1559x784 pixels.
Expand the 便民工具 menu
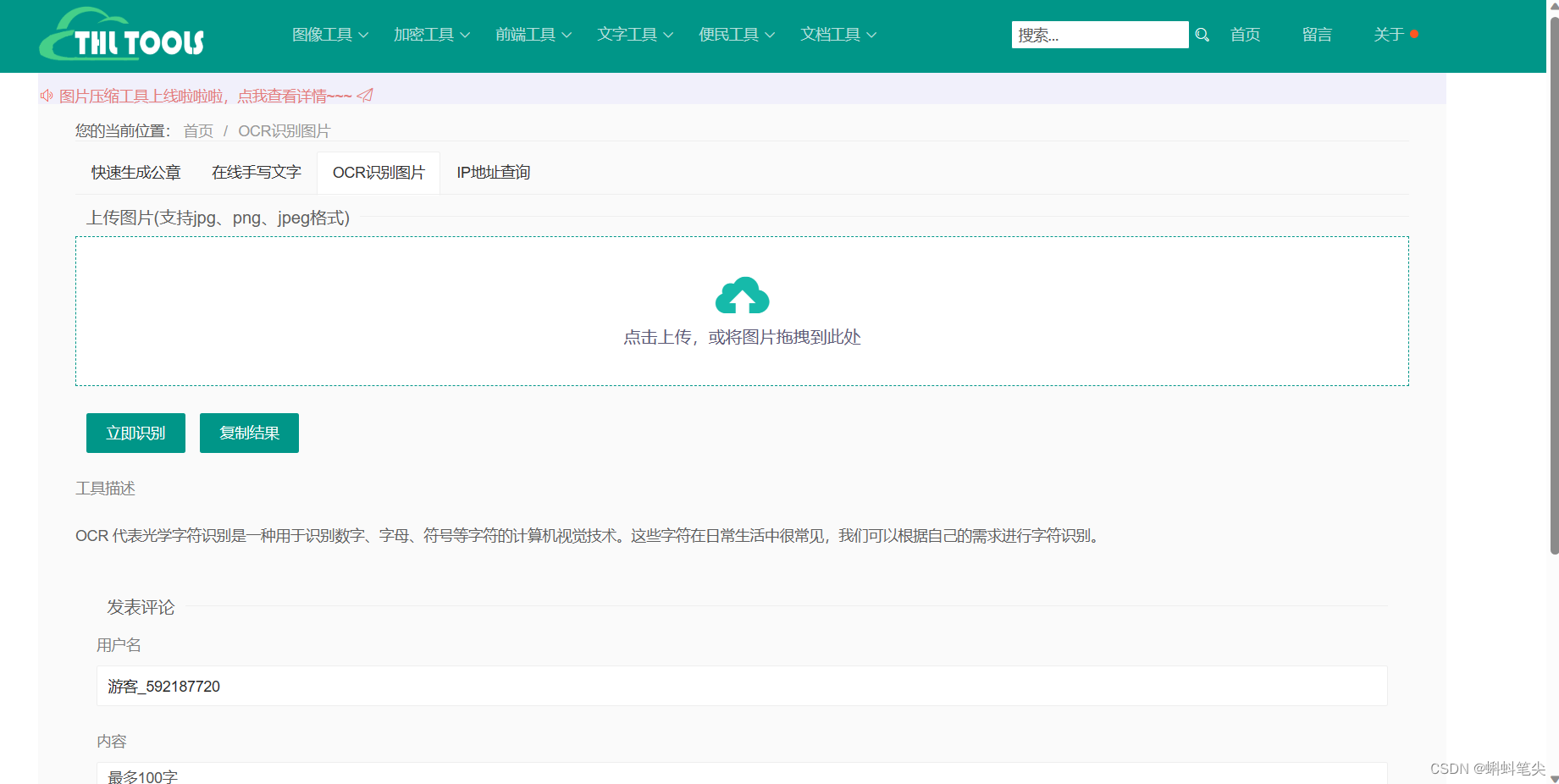click(737, 35)
